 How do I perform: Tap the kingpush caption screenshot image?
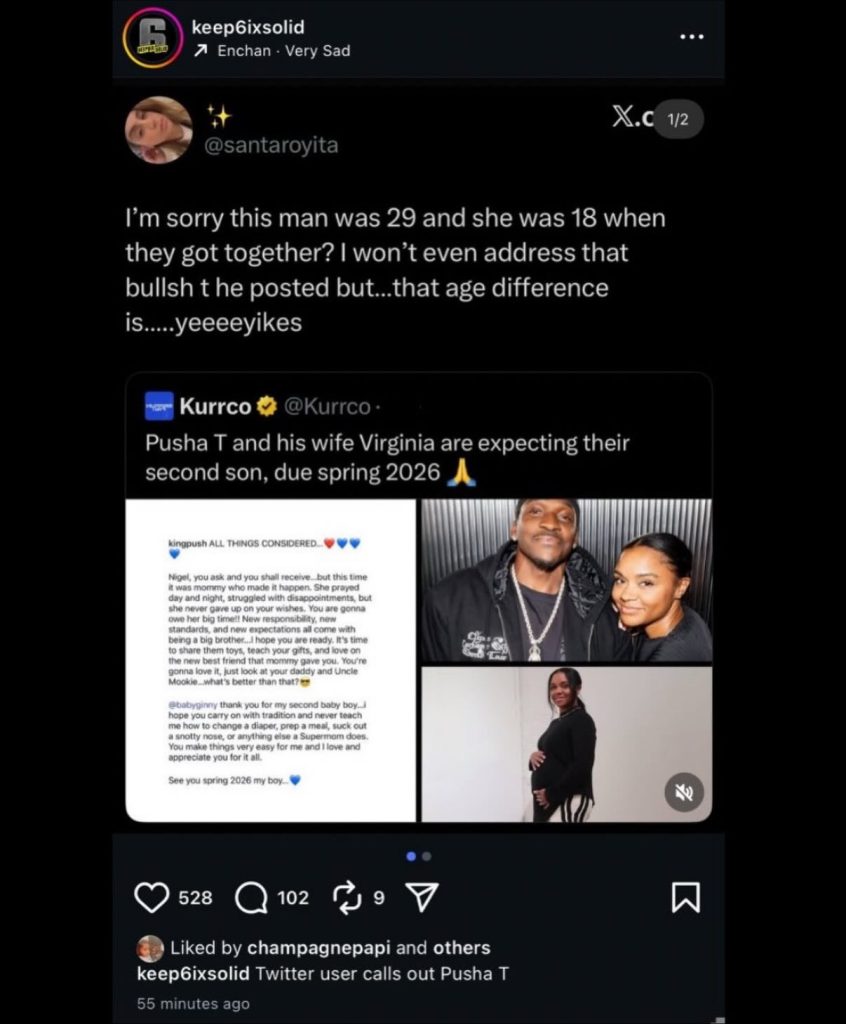pyautogui.click(x=270, y=660)
